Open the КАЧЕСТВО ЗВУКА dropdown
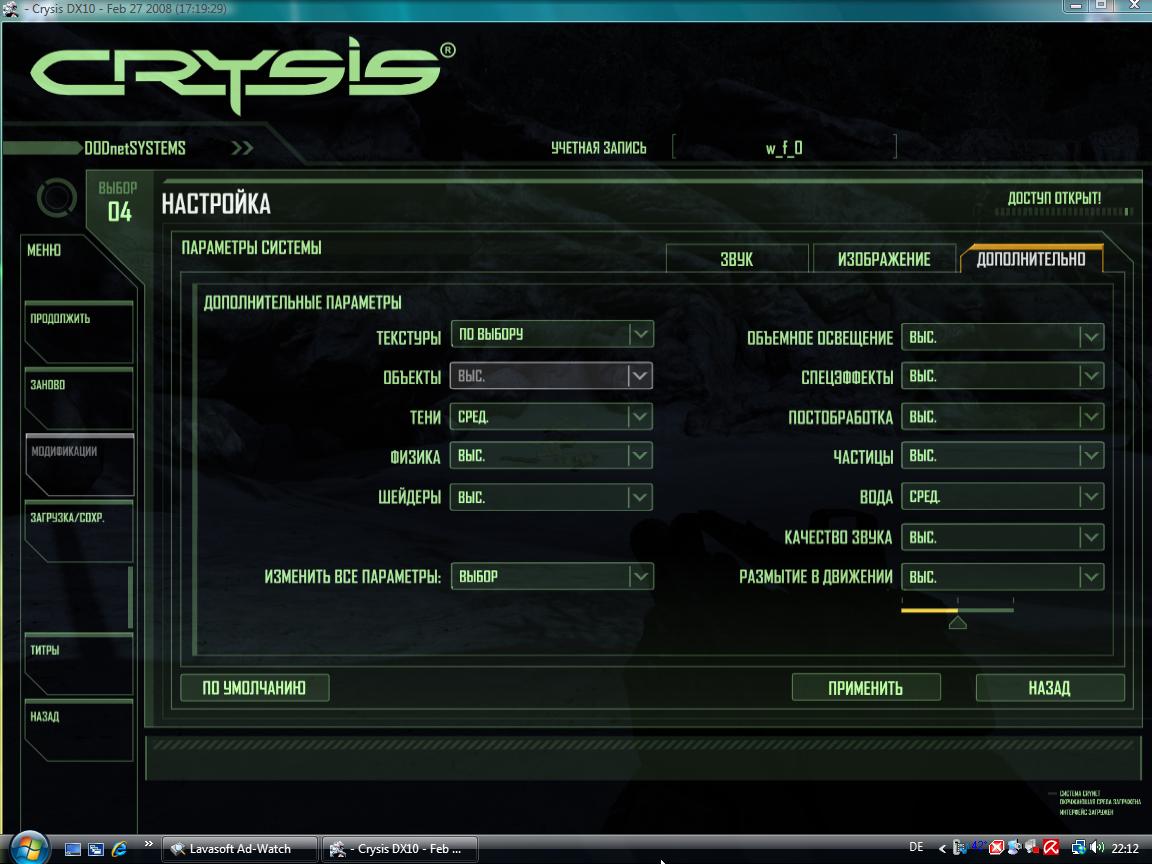 [x=1002, y=537]
